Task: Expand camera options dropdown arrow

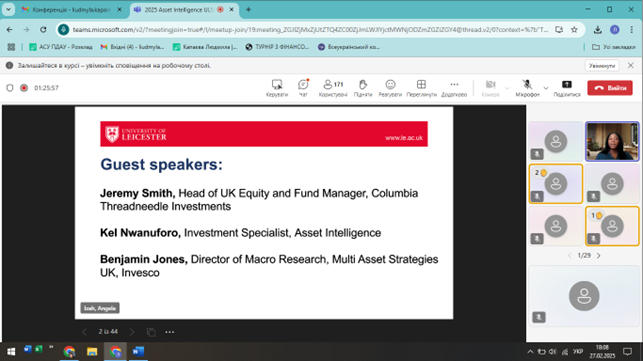Action: (507, 88)
